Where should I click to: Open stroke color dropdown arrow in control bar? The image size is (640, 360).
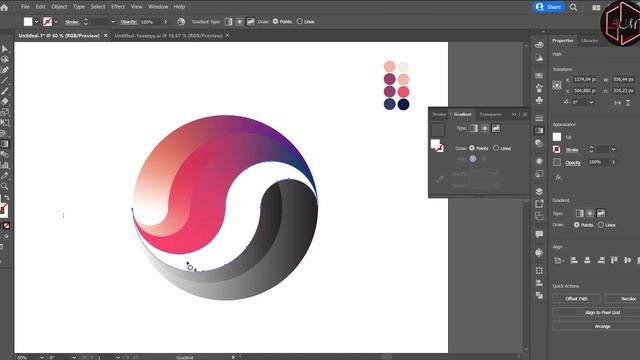click(x=56, y=22)
